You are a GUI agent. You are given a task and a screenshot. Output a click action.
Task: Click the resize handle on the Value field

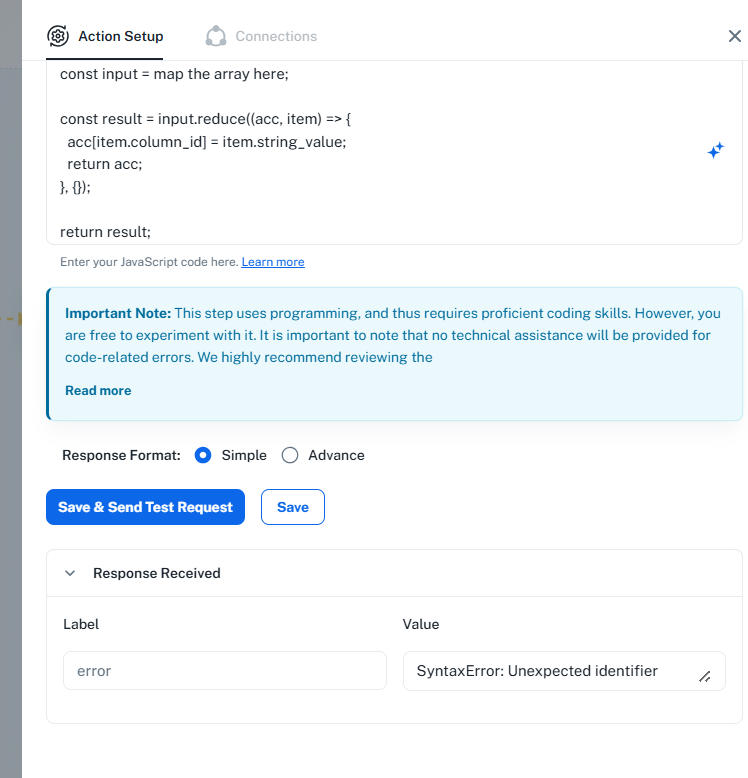(x=704, y=677)
